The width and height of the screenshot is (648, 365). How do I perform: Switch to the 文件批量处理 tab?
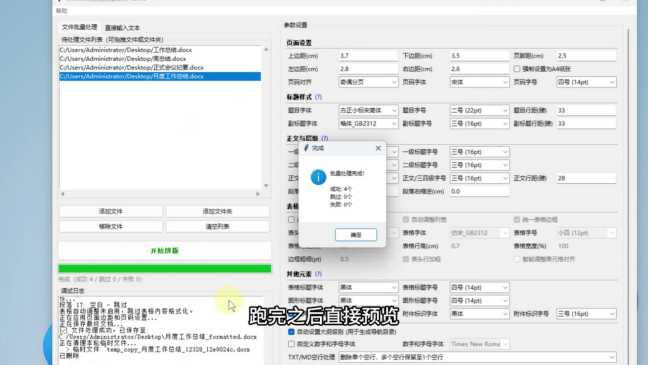[x=79, y=27]
